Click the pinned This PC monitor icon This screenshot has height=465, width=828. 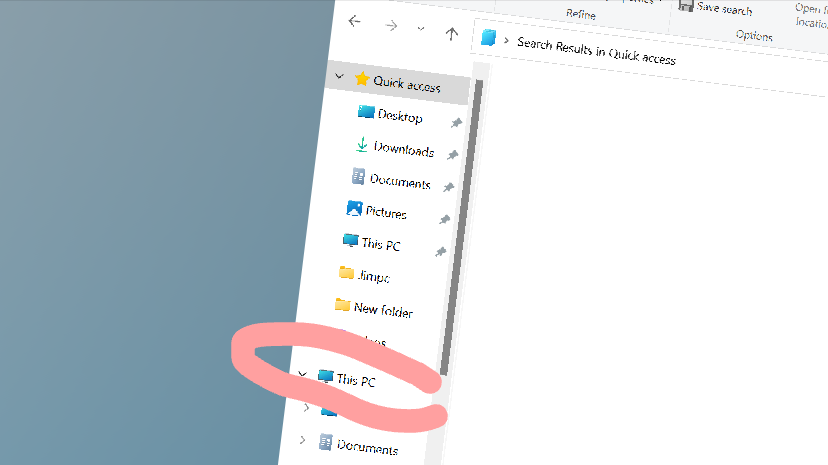[350, 240]
